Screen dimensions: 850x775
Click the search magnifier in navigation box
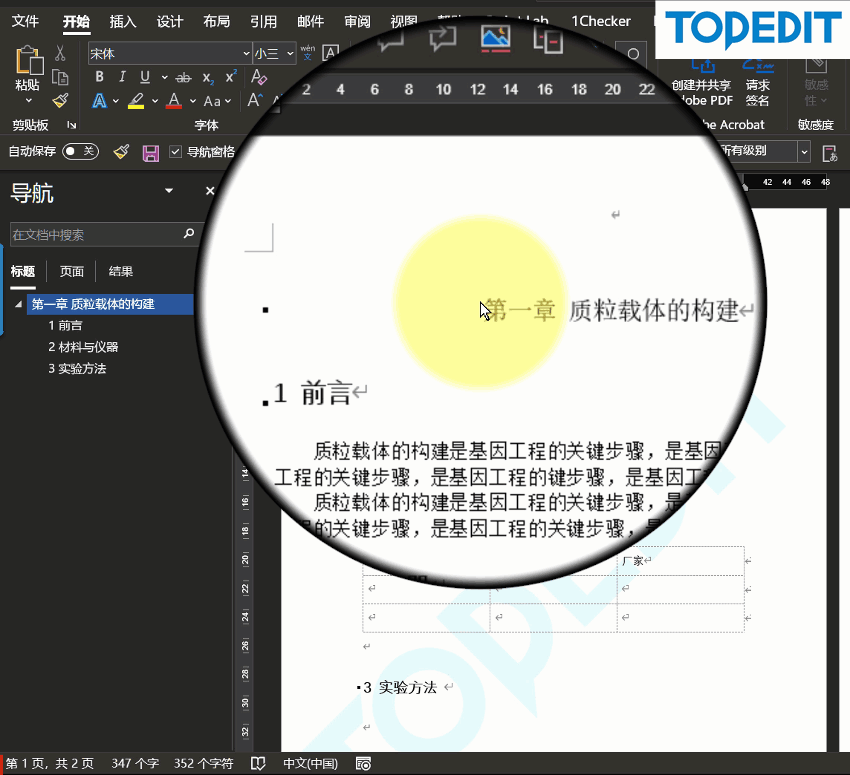188,234
